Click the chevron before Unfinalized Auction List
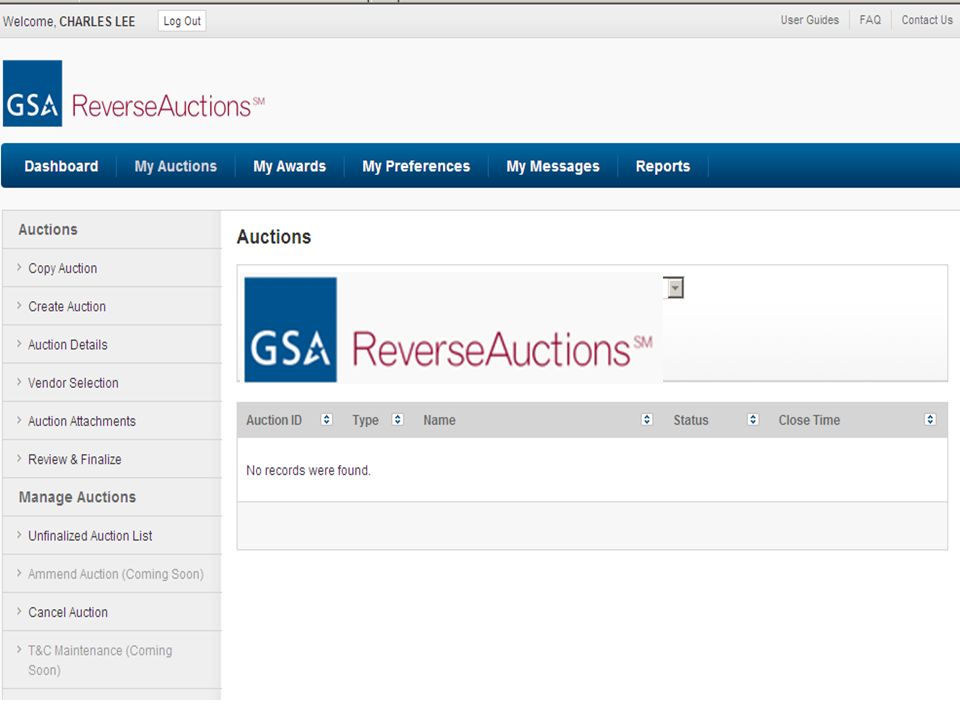 pyautogui.click(x=19, y=535)
